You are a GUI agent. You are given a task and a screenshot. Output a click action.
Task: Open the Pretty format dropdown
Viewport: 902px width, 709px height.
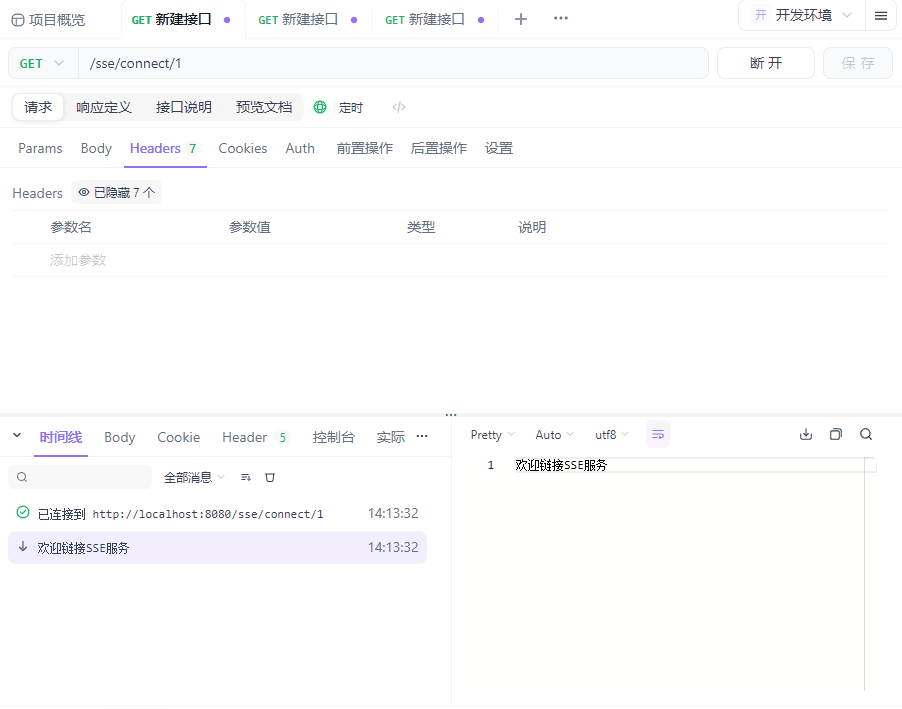pos(492,434)
